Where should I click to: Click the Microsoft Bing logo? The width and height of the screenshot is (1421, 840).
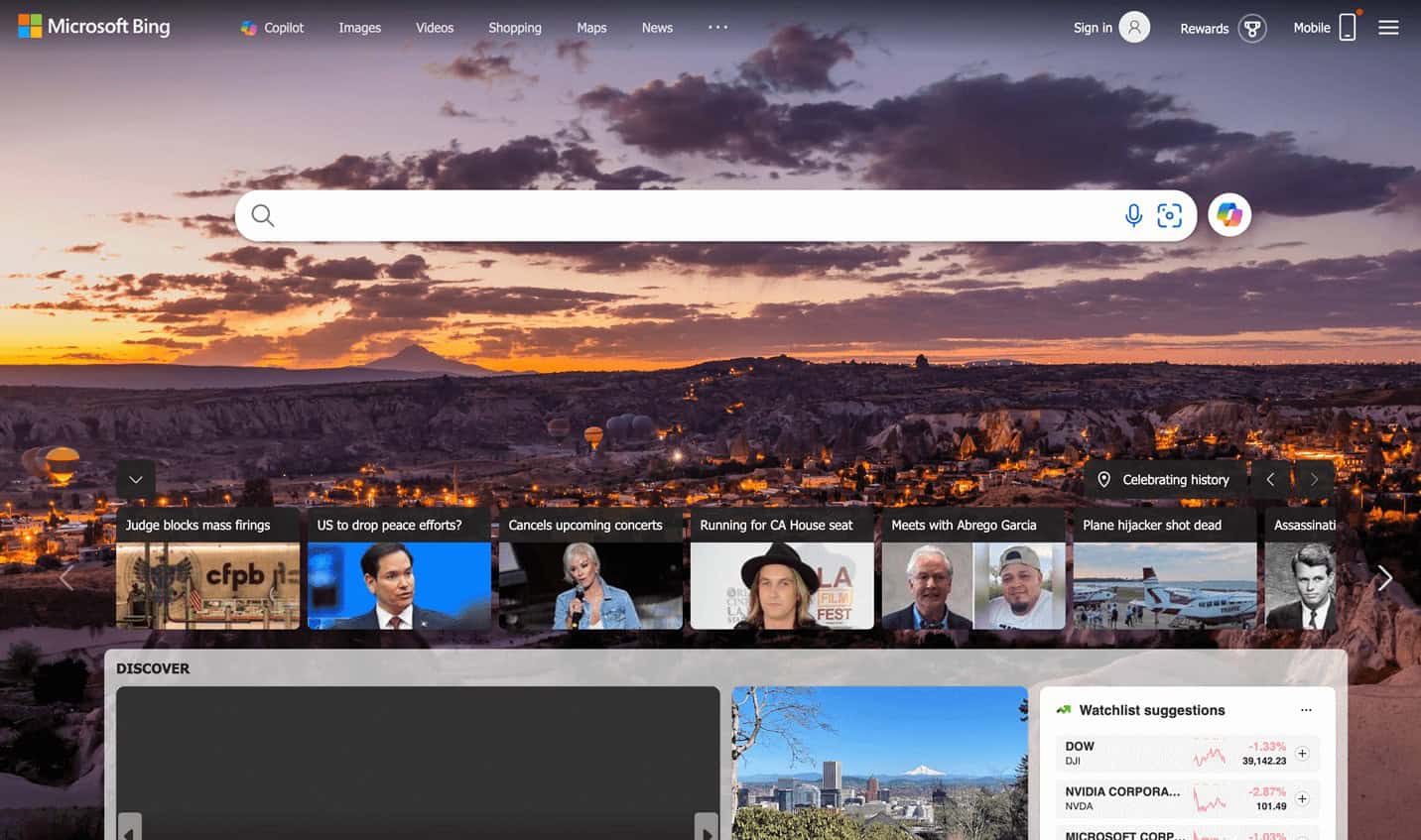[x=94, y=27]
